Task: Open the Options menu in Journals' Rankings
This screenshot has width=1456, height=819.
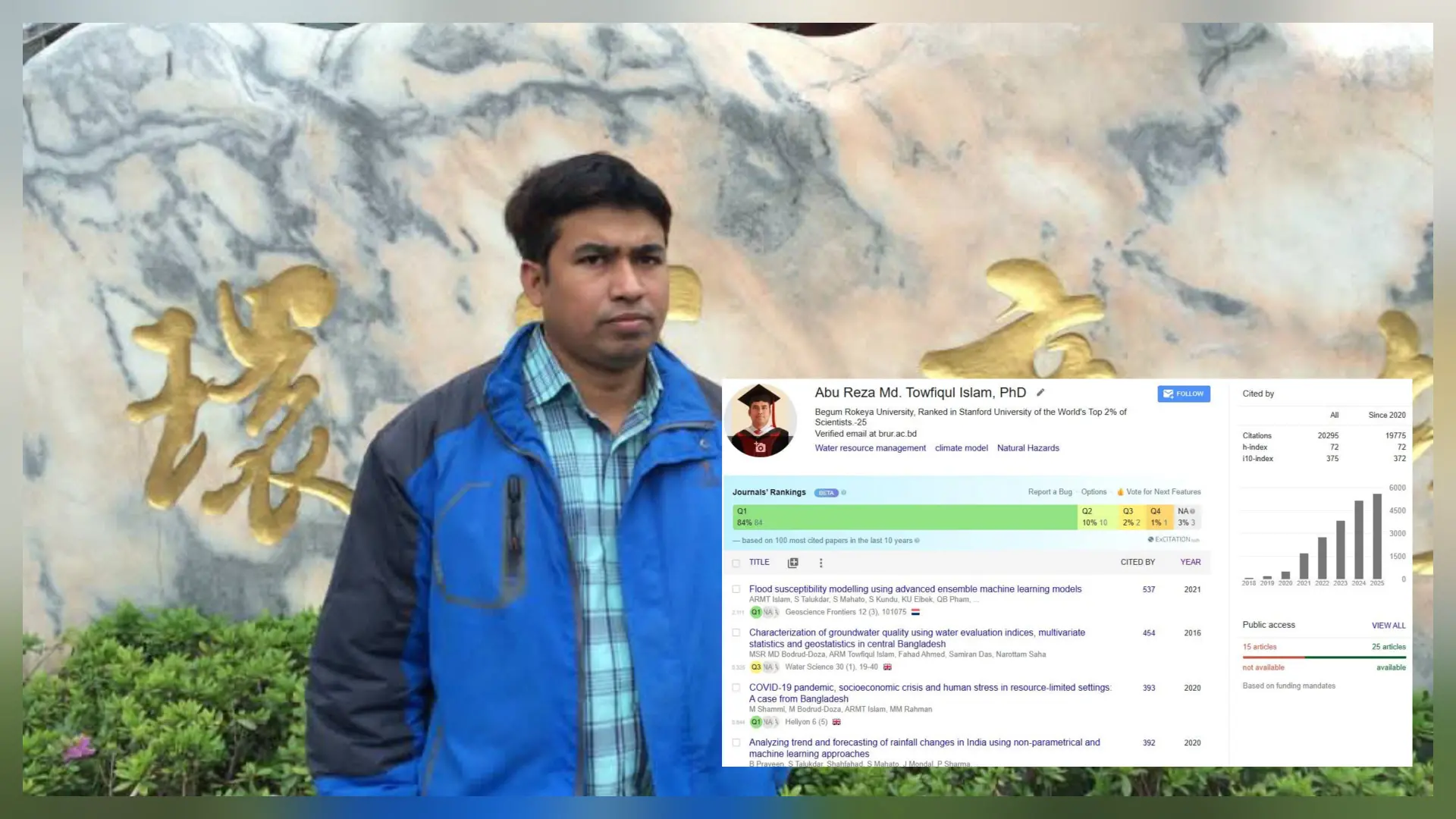Action: 1094,492
